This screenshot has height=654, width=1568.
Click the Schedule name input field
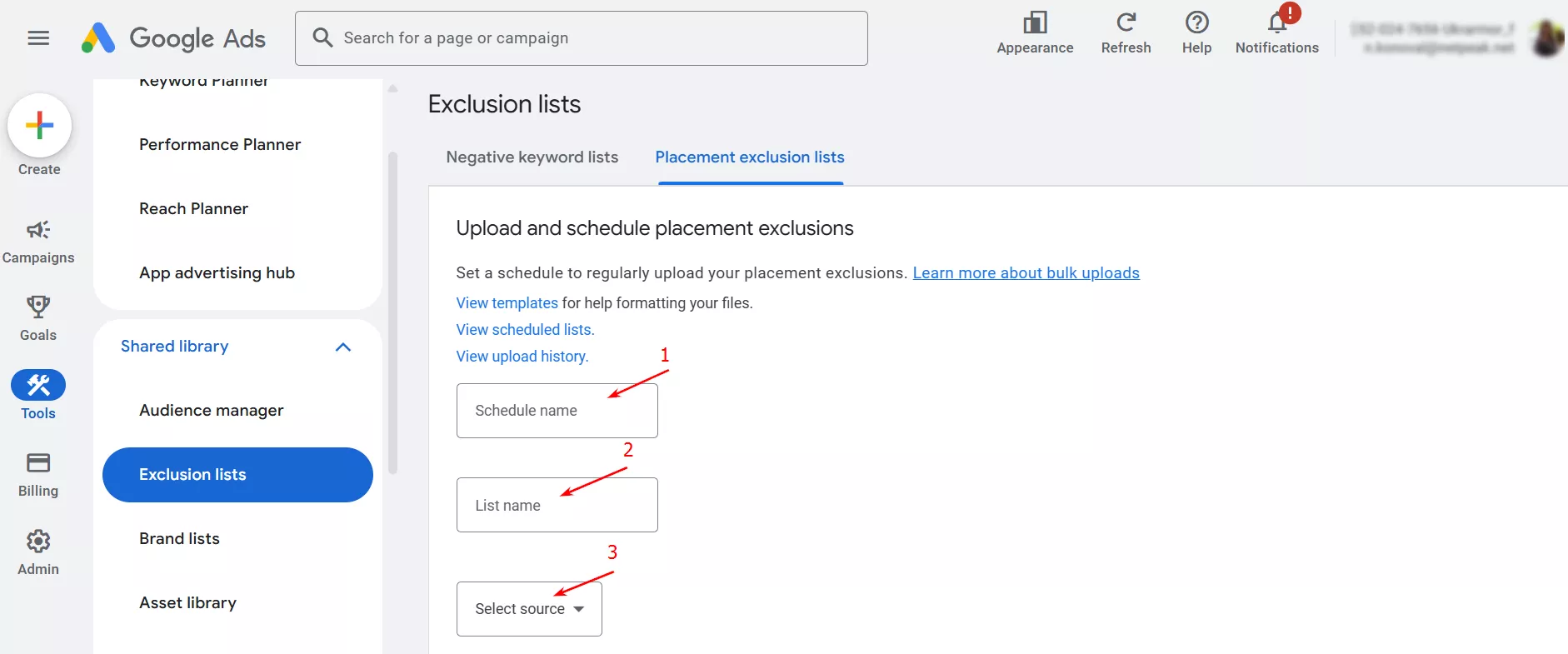click(x=557, y=411)
